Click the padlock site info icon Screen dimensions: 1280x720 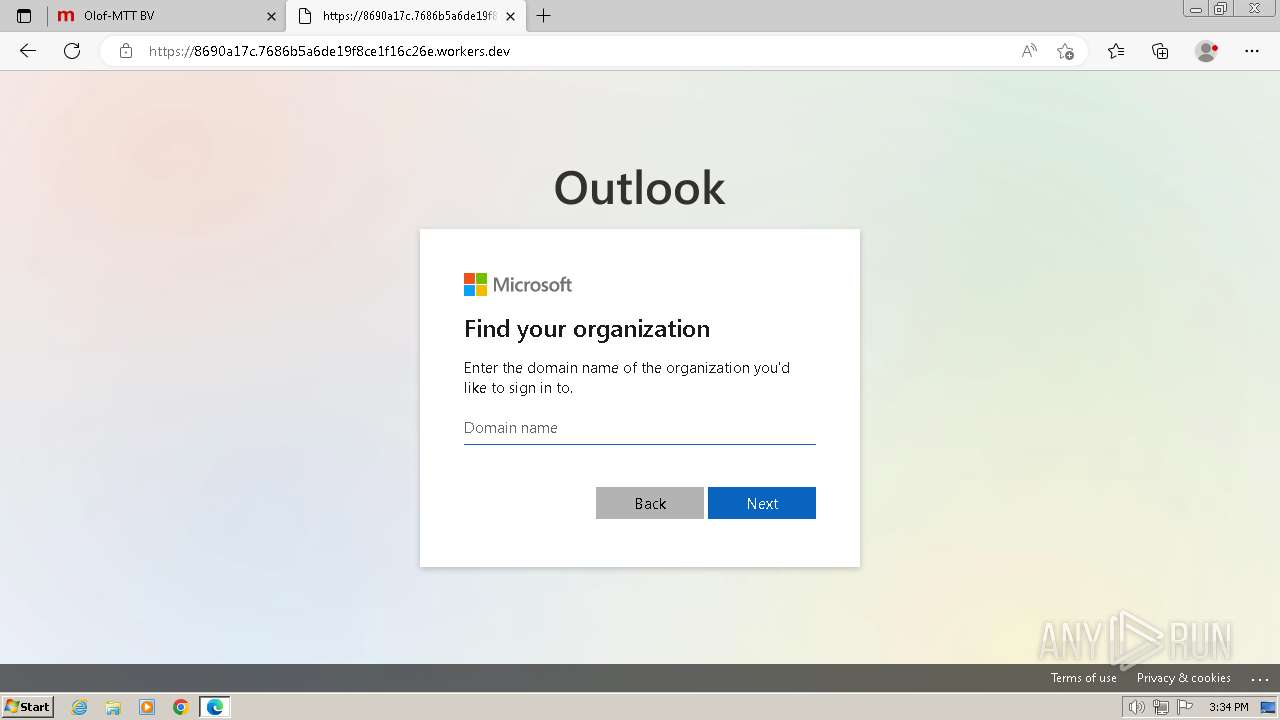(126, 51)
